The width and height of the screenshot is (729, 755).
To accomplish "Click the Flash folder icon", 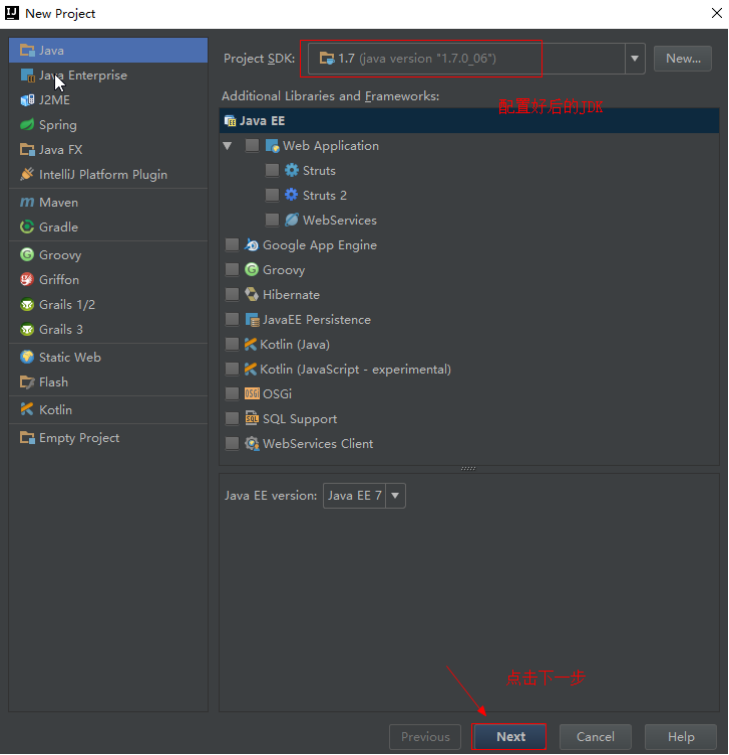I will coord(27,382).
